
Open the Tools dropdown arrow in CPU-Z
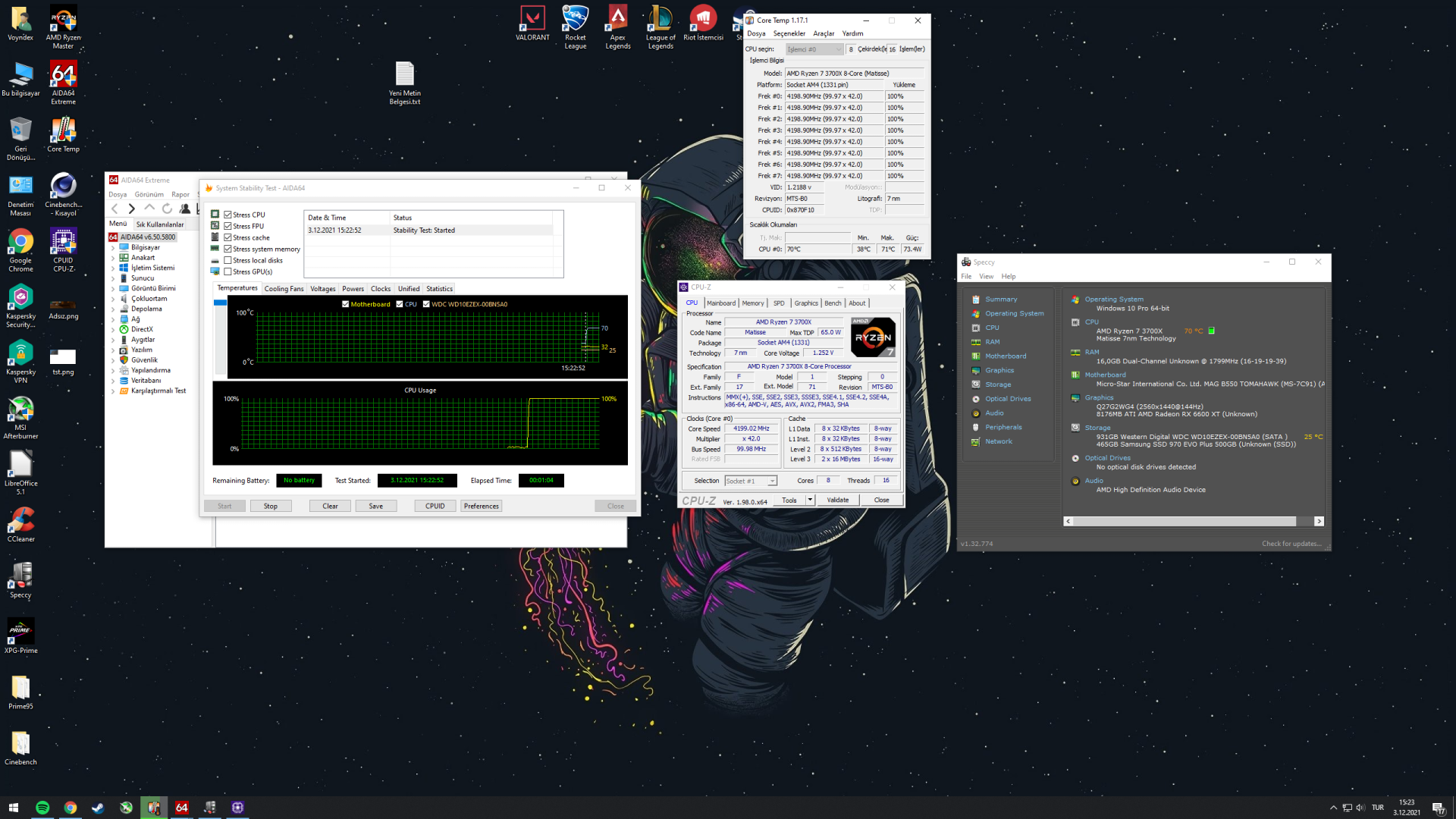click(x=810, y=500)
